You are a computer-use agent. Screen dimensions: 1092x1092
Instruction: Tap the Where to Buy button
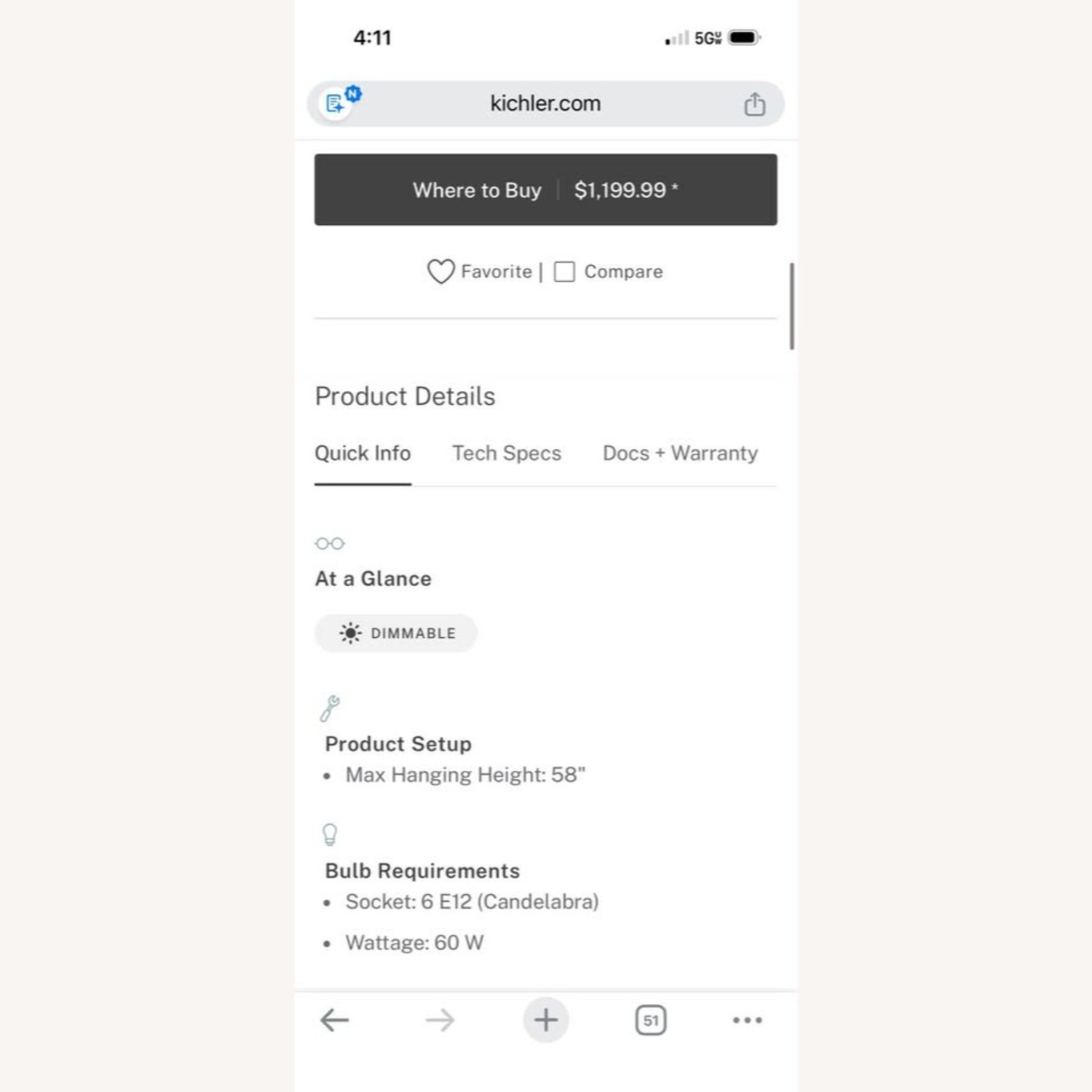[545, 189]
